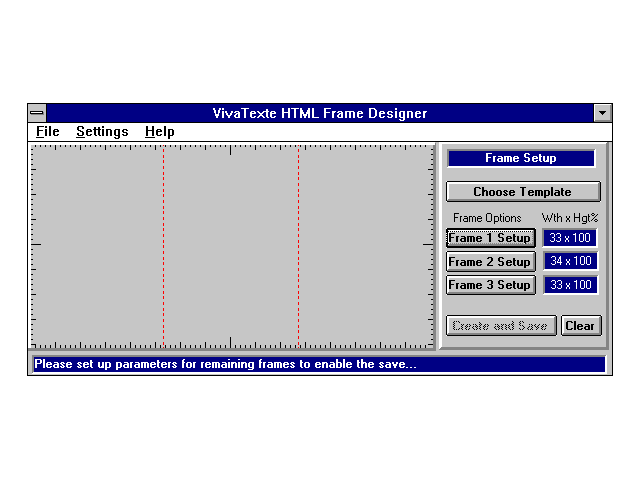640x480 pixels.
Task: Click the Choose Template button
Action: 522,192
